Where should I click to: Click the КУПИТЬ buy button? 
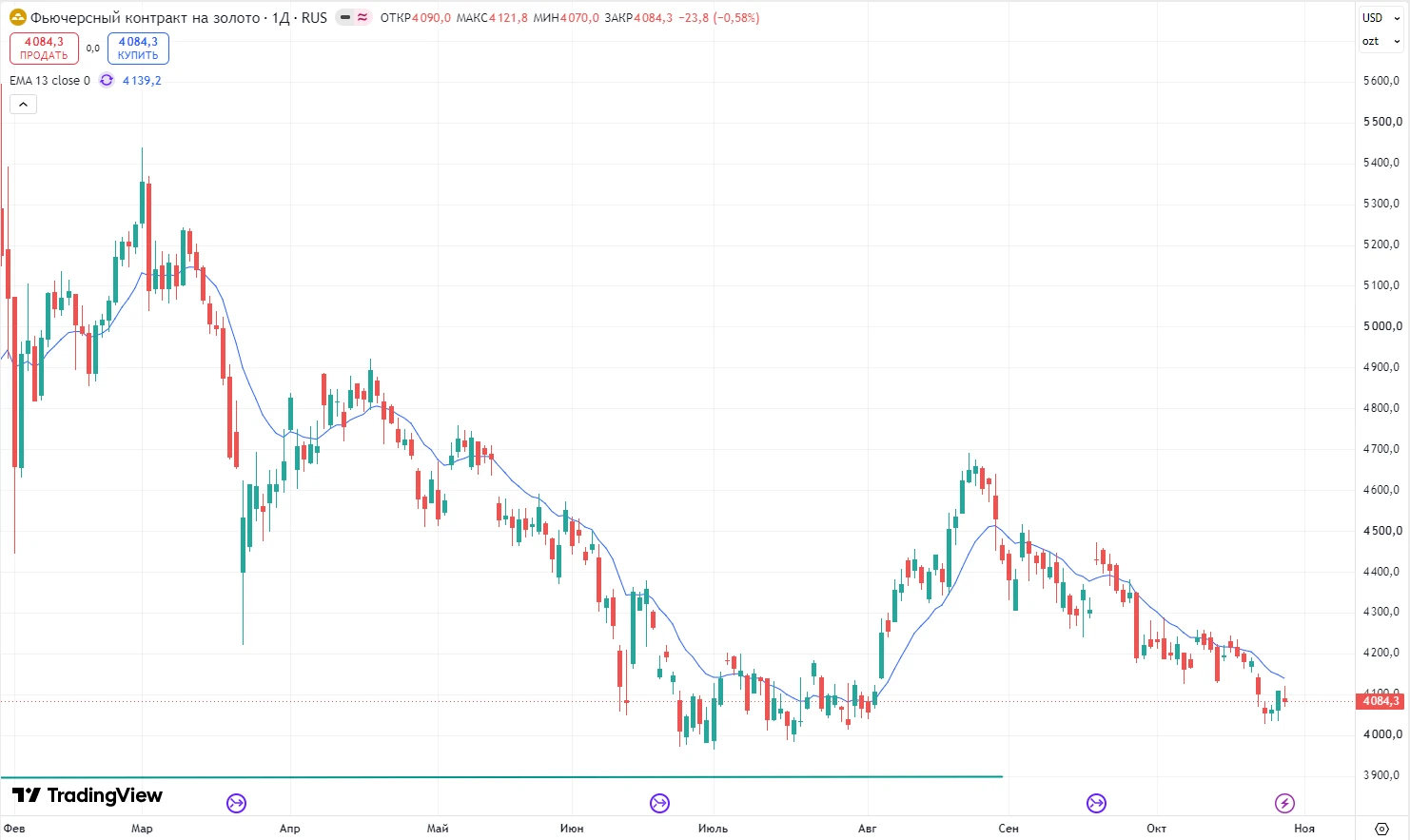click(x=138, y=49)
